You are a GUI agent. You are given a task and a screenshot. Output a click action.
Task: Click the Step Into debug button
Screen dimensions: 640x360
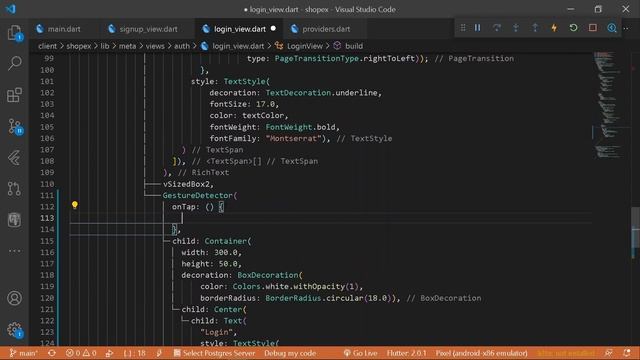(x=516, y=28)
